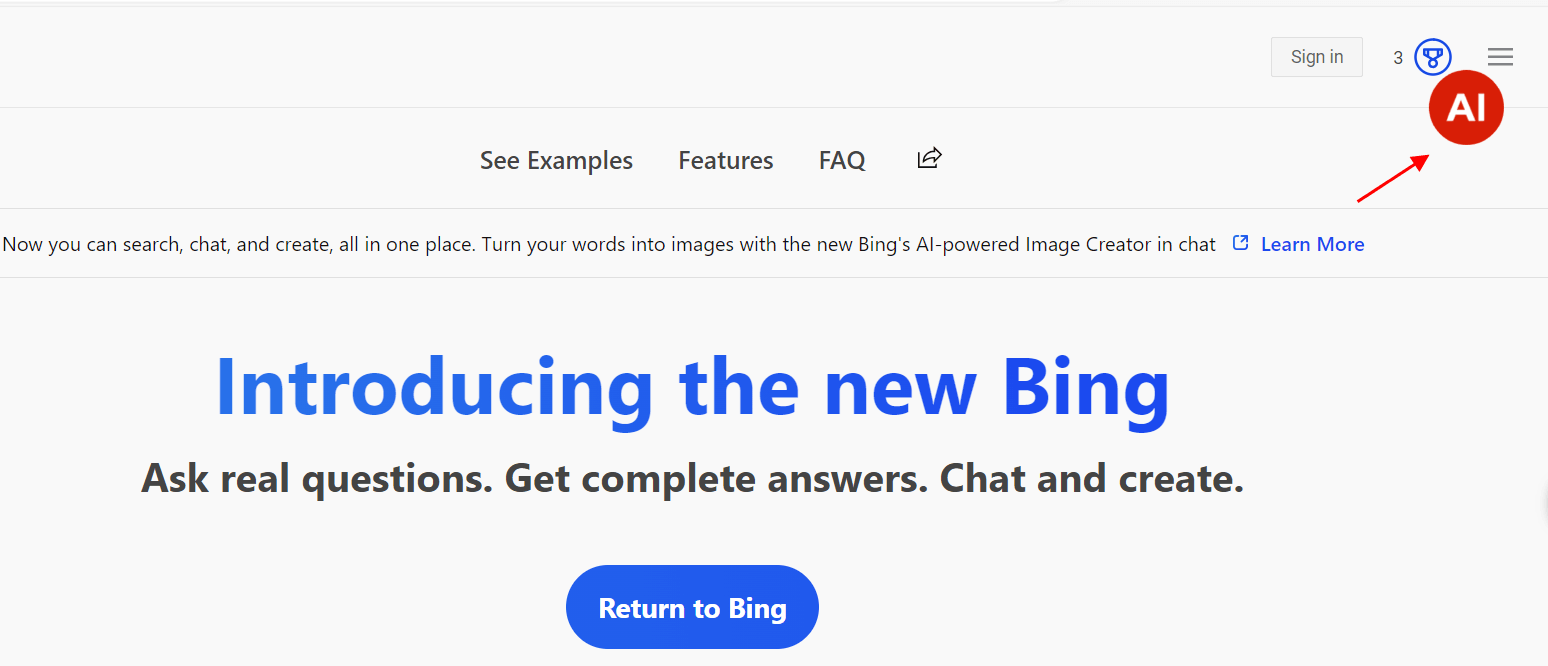Image resolution: width=1548 pixels, height=666 pixels.
Task: Click the Get complete answers phrase
Action: coord(716,480)
